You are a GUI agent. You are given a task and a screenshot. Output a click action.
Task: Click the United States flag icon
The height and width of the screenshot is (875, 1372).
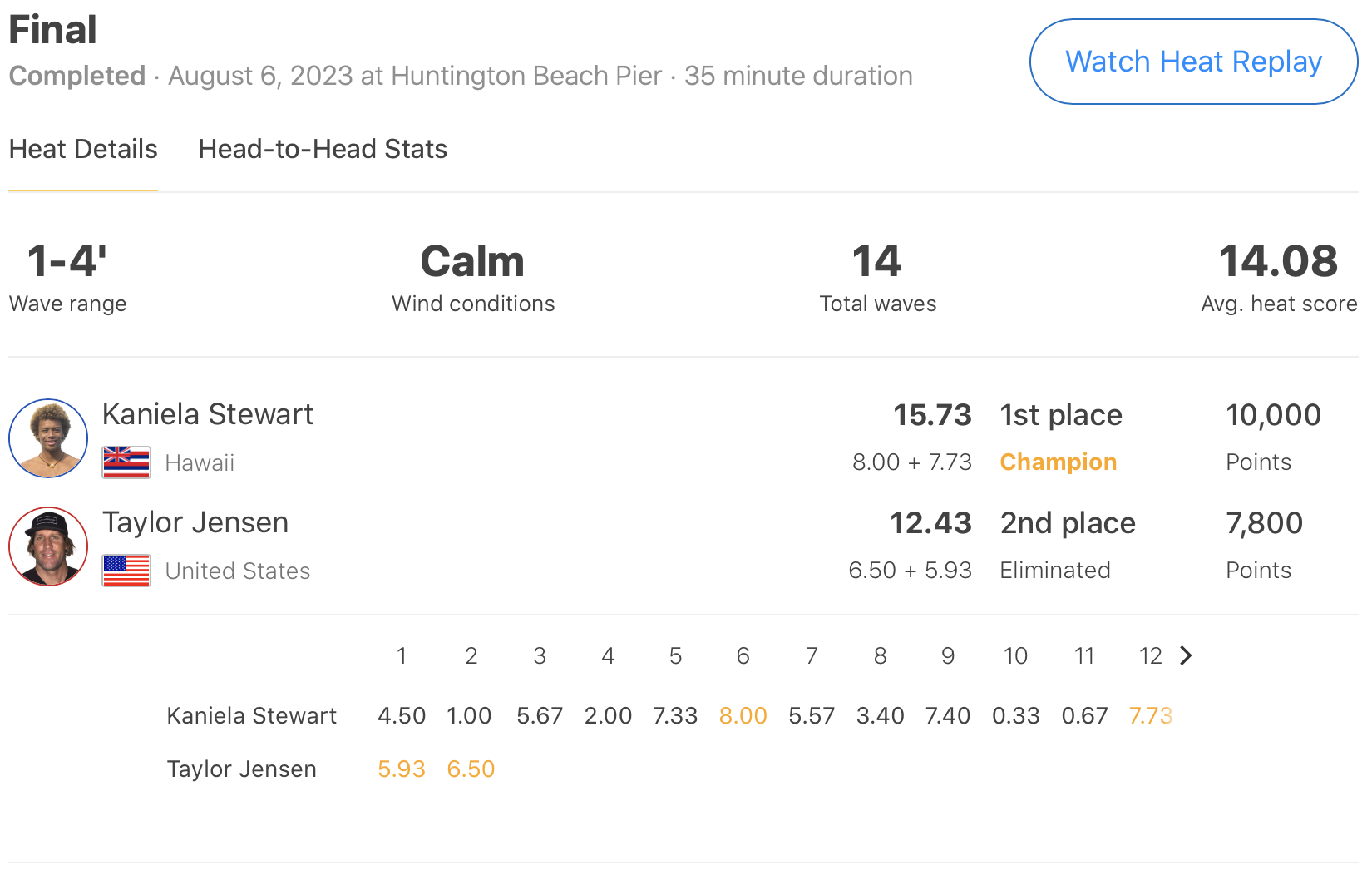click(126, 571)
